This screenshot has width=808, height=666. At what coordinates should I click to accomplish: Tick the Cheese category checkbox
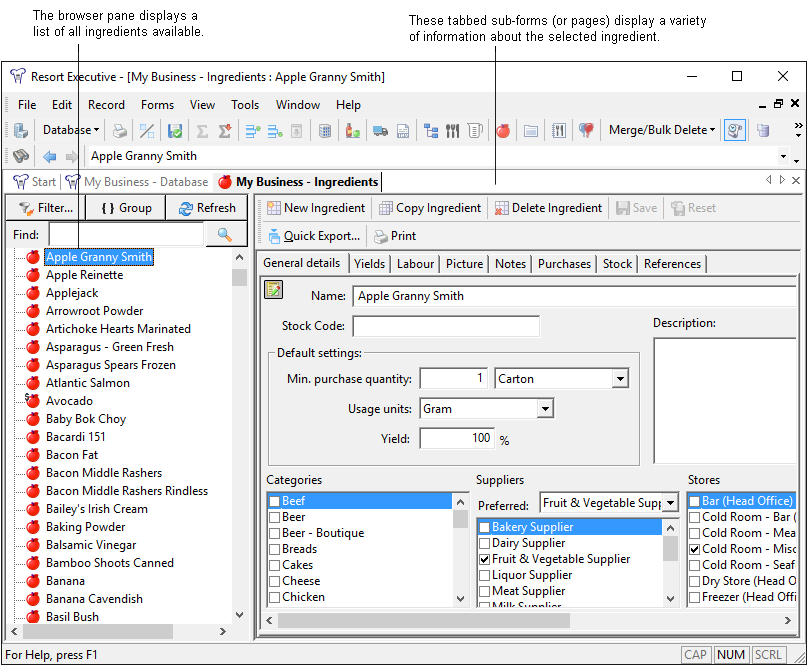coord(275,581)
